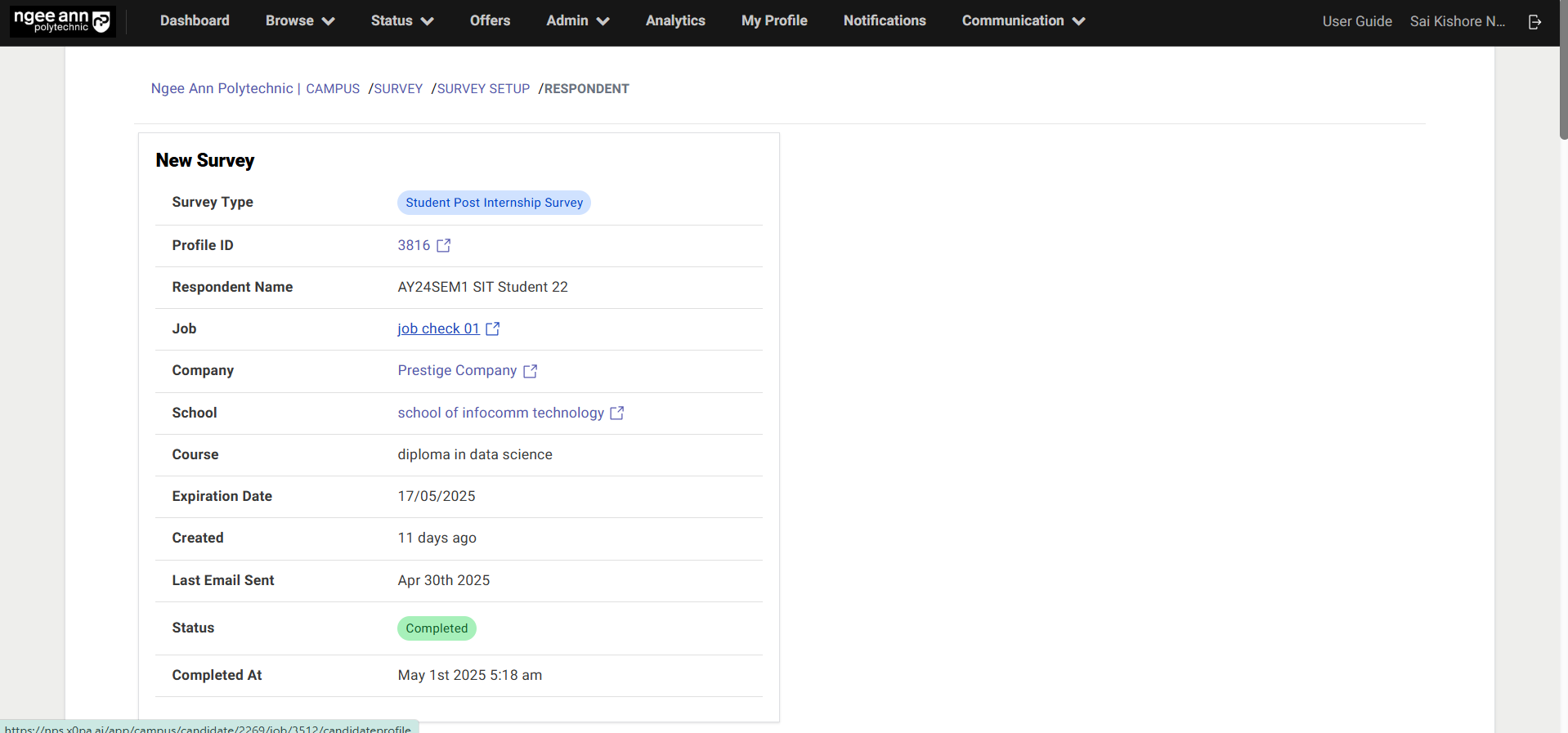Navigate to My Profile
This screenshot has width=1568, height=733.
[773, 21]
